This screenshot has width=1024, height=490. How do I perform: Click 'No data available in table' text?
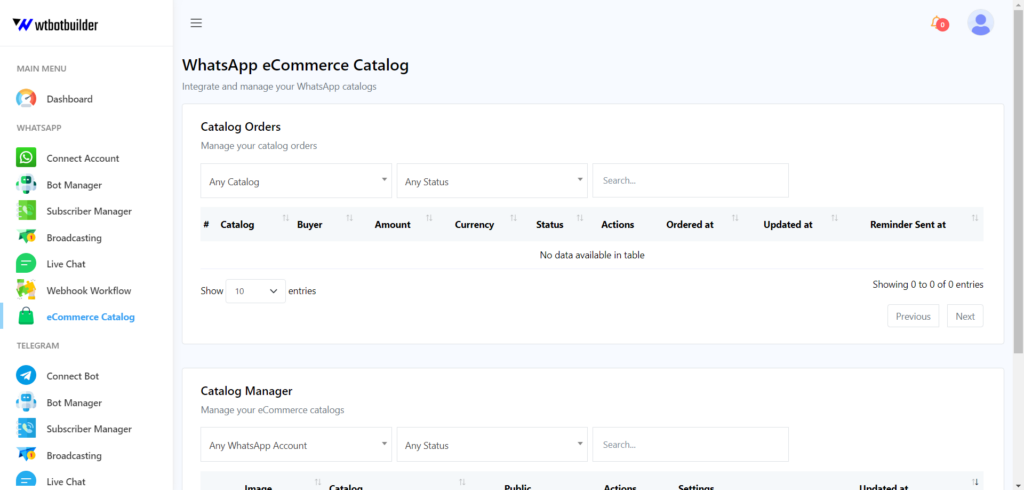click(x=592, y=255)
